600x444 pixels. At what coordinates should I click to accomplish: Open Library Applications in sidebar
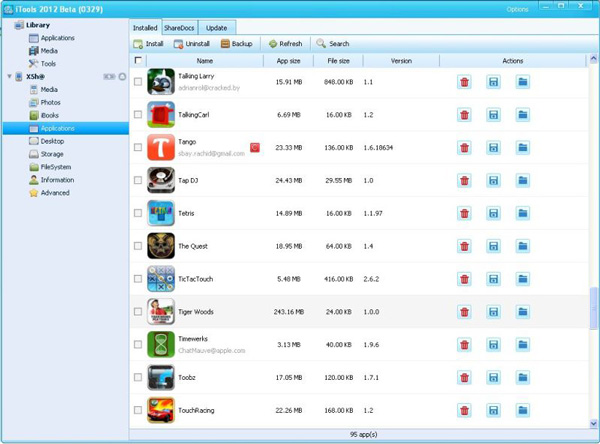[x=52, y=38]
